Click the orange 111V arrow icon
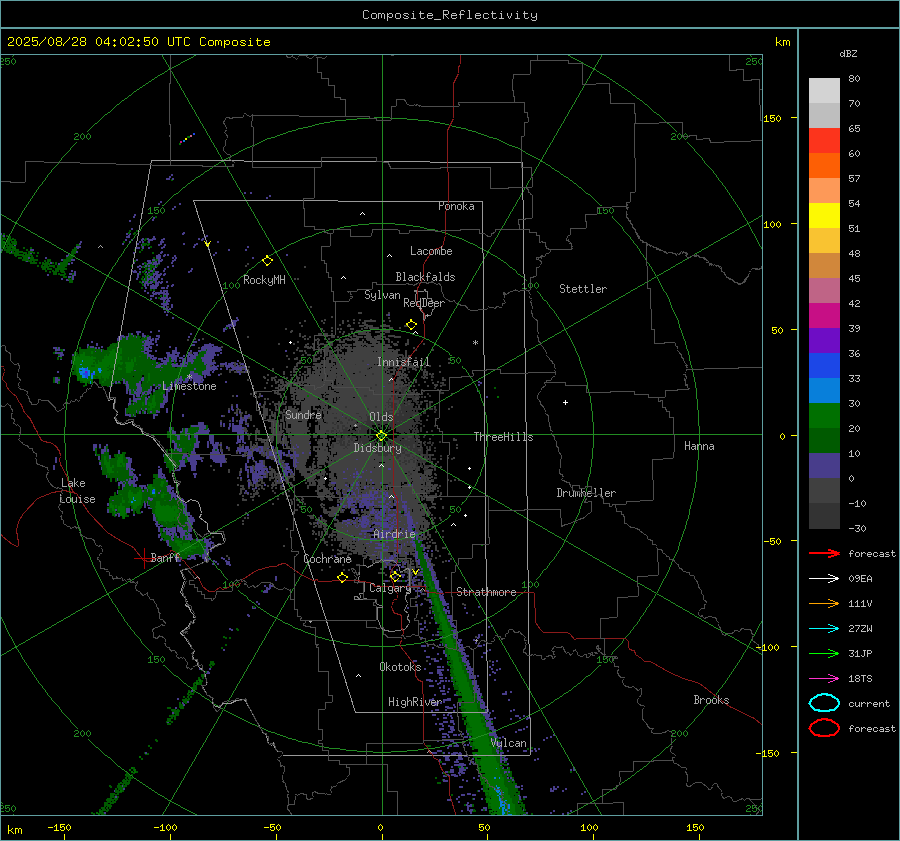Screen dimensions: 900x841 click(x=824, y=603)
